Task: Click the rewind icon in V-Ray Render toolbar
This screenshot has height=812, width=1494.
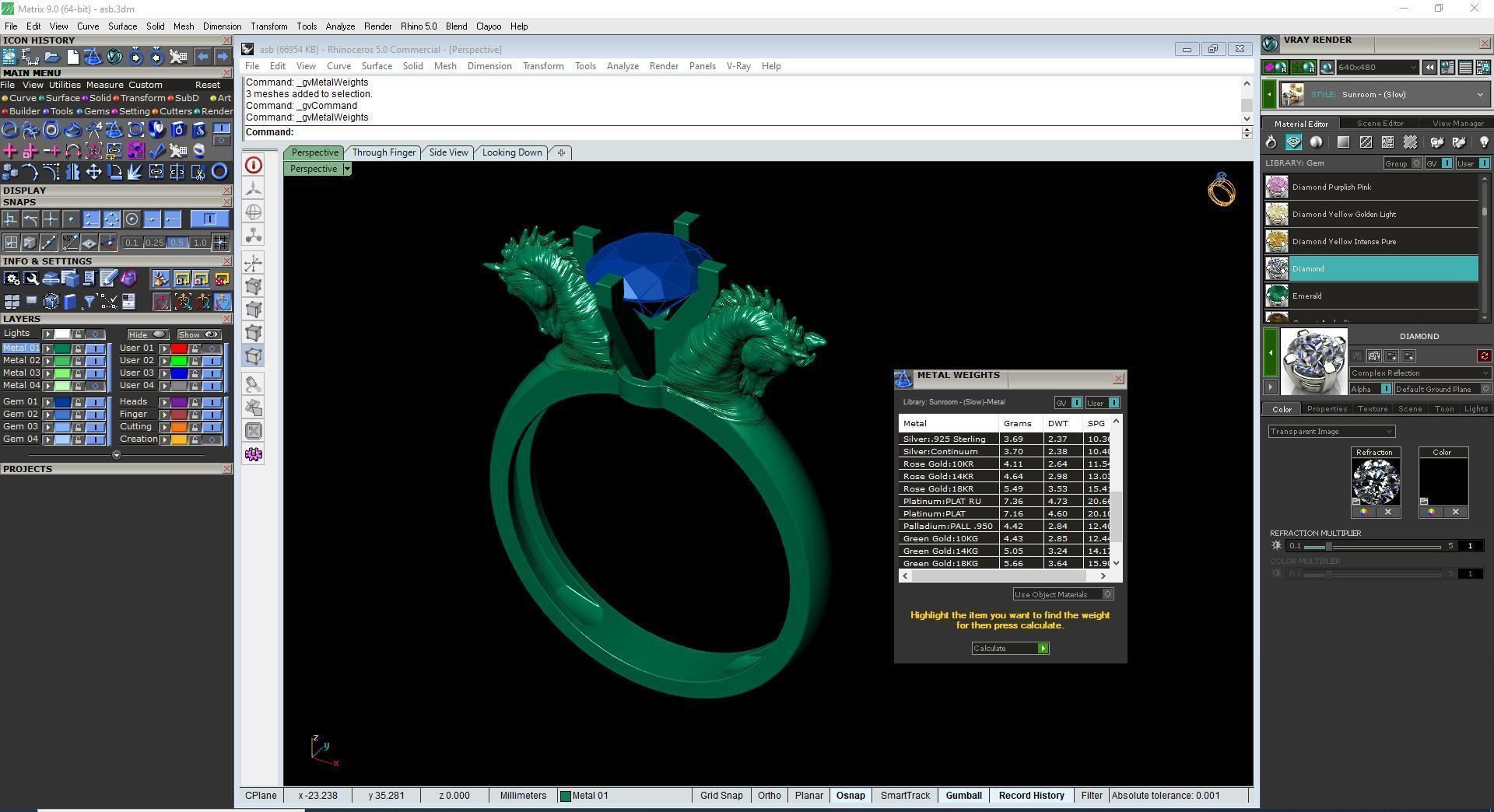Action: [x=1429, y=68]
